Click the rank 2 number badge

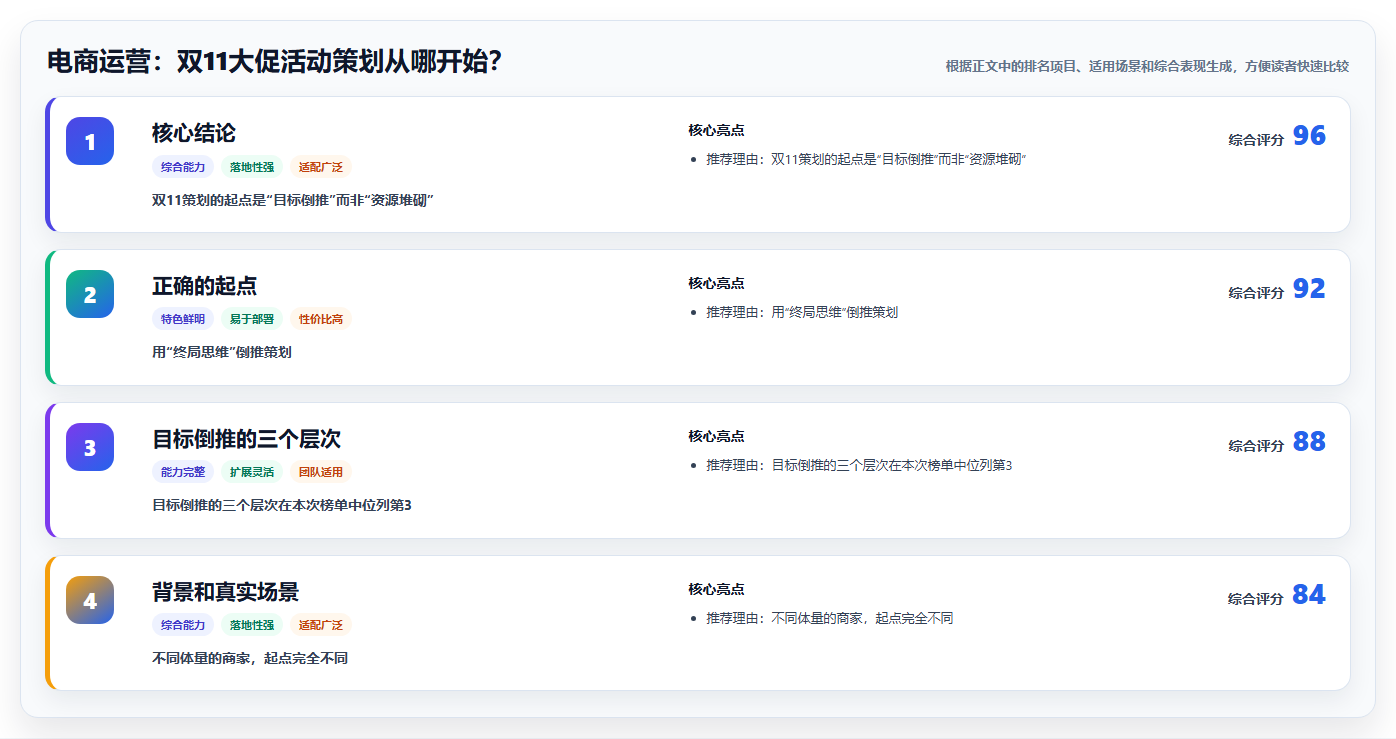click(90, 294)
